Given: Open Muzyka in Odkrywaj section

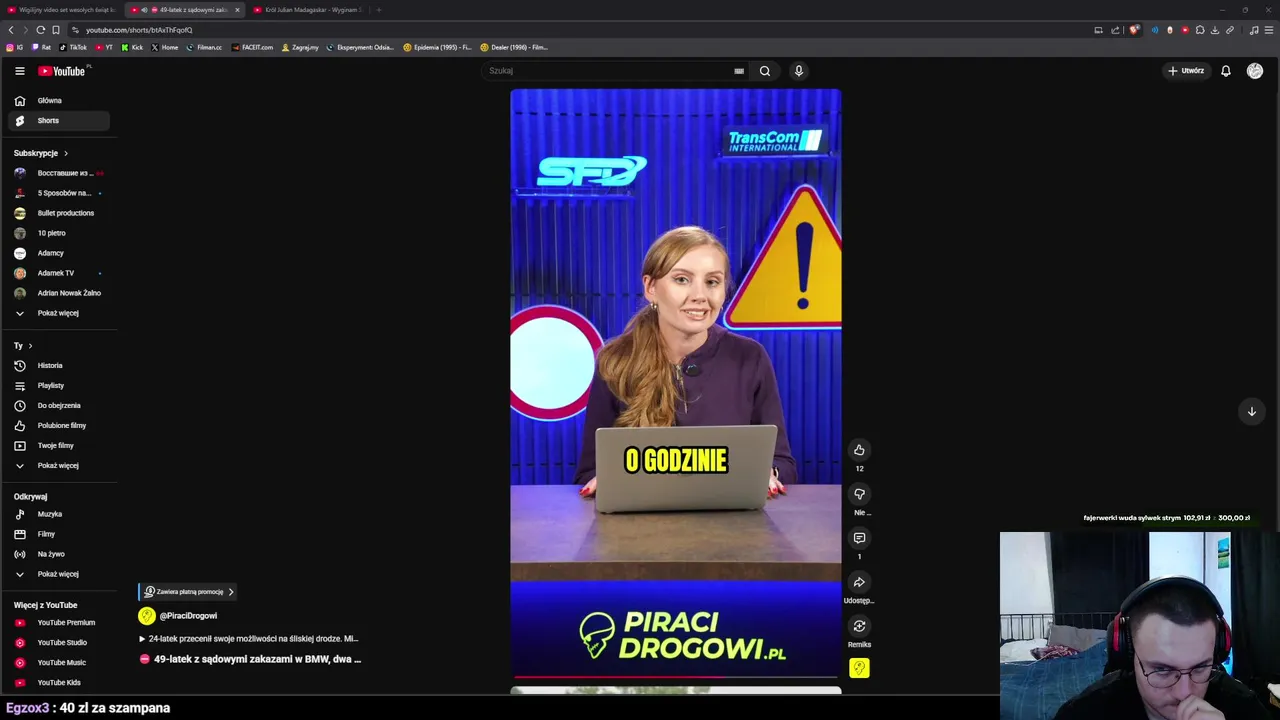Looking at the screenshot, I should click(x=58, y=514).
